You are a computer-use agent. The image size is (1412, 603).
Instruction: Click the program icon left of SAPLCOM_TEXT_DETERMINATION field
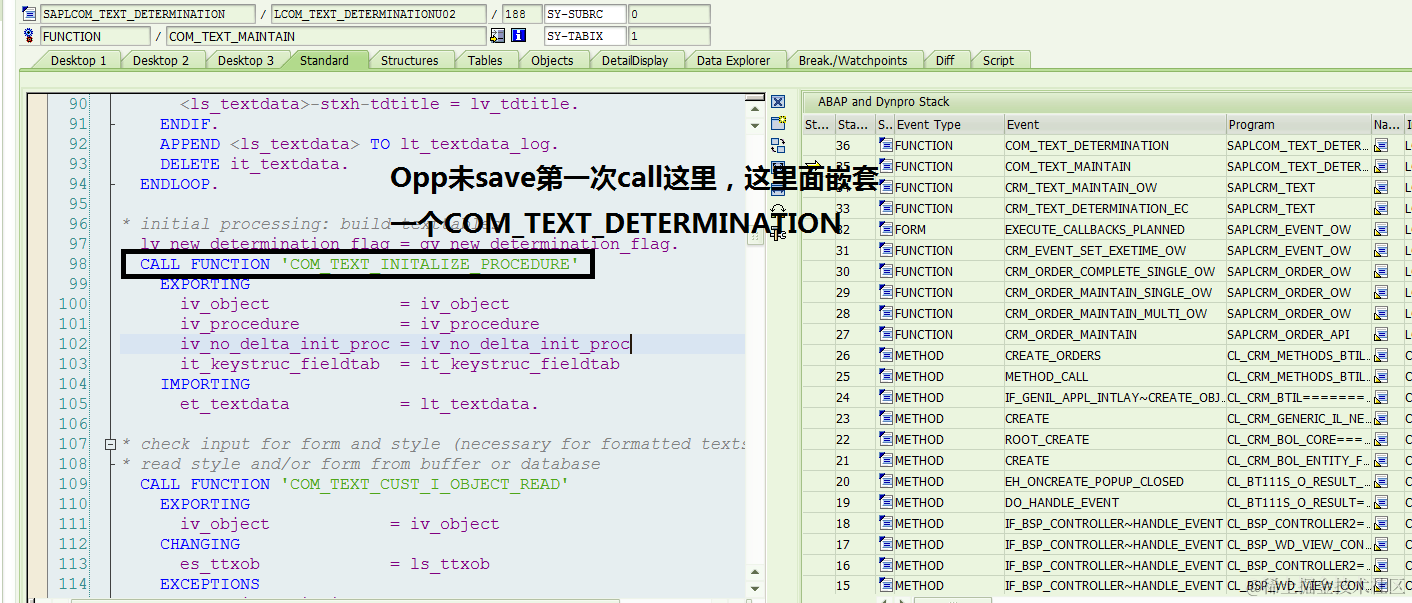(30, 15)
